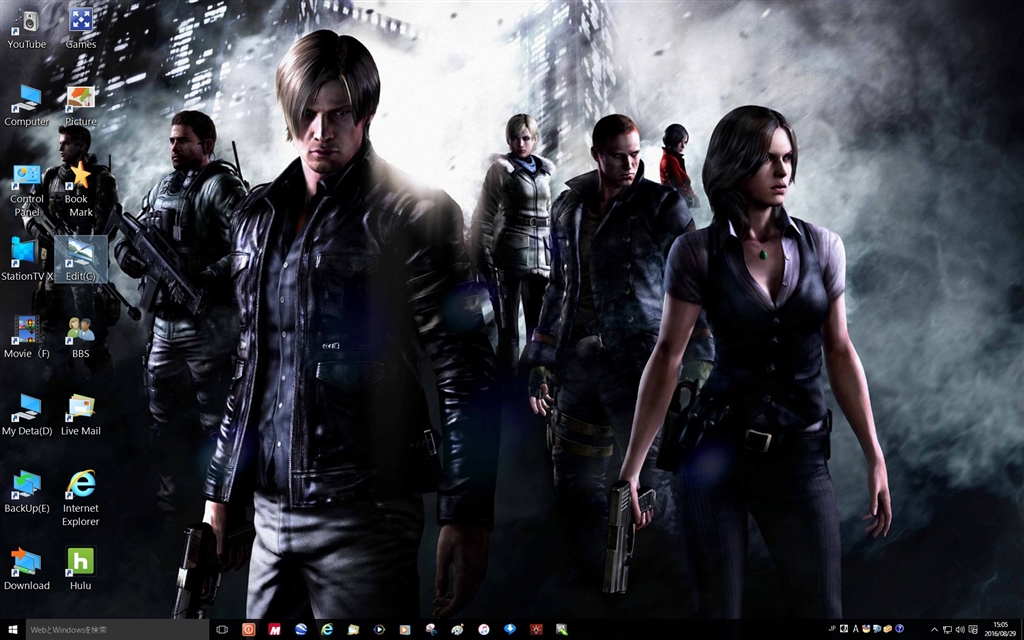This screenshot has height=640, width=1024.
Task: Open the green image viewer taskbar icon
Action: pos(562,630)
